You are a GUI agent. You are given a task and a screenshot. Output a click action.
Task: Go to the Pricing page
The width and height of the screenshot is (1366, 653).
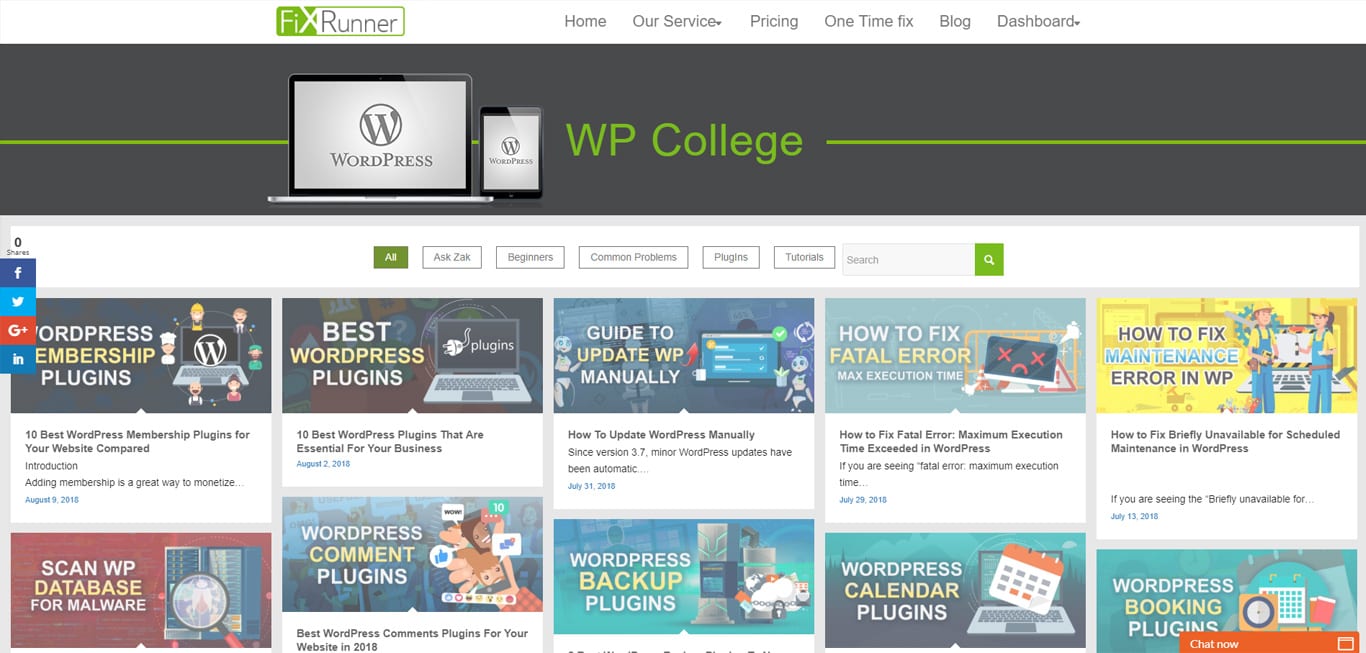774,21
